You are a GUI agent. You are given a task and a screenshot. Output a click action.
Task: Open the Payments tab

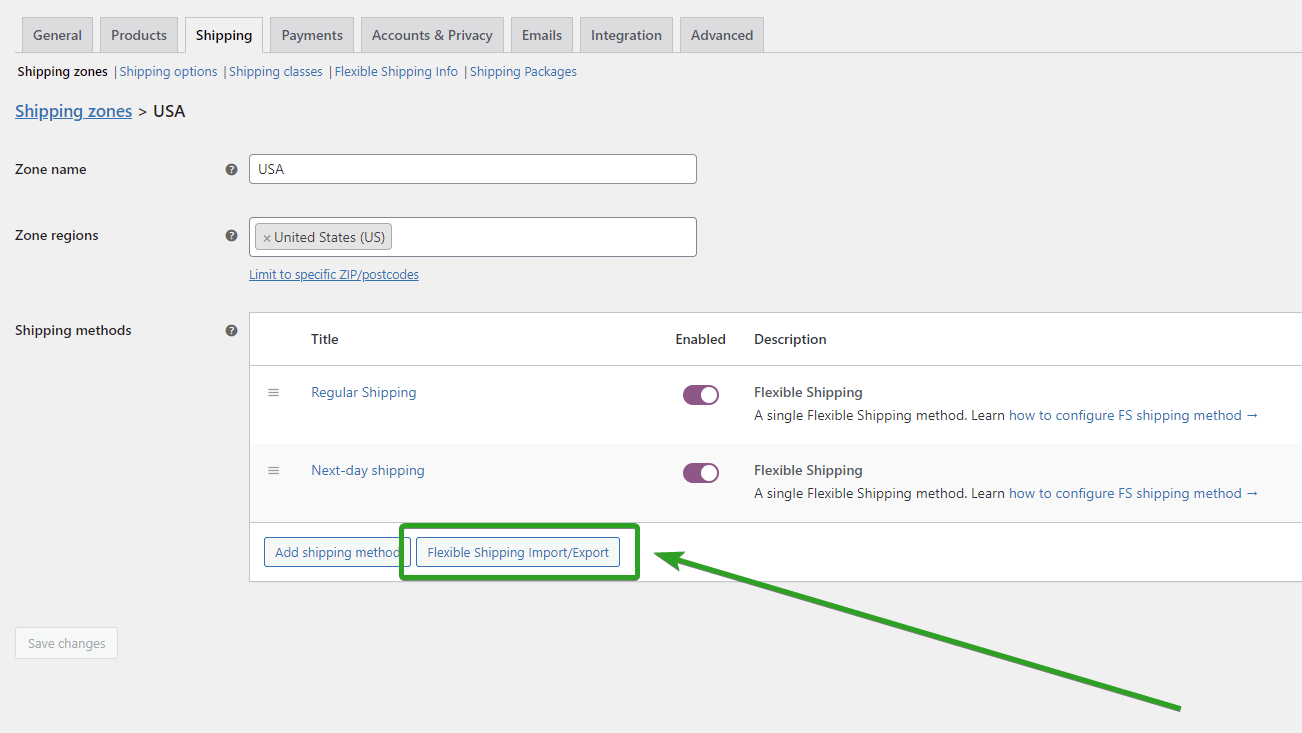[312, 35]
